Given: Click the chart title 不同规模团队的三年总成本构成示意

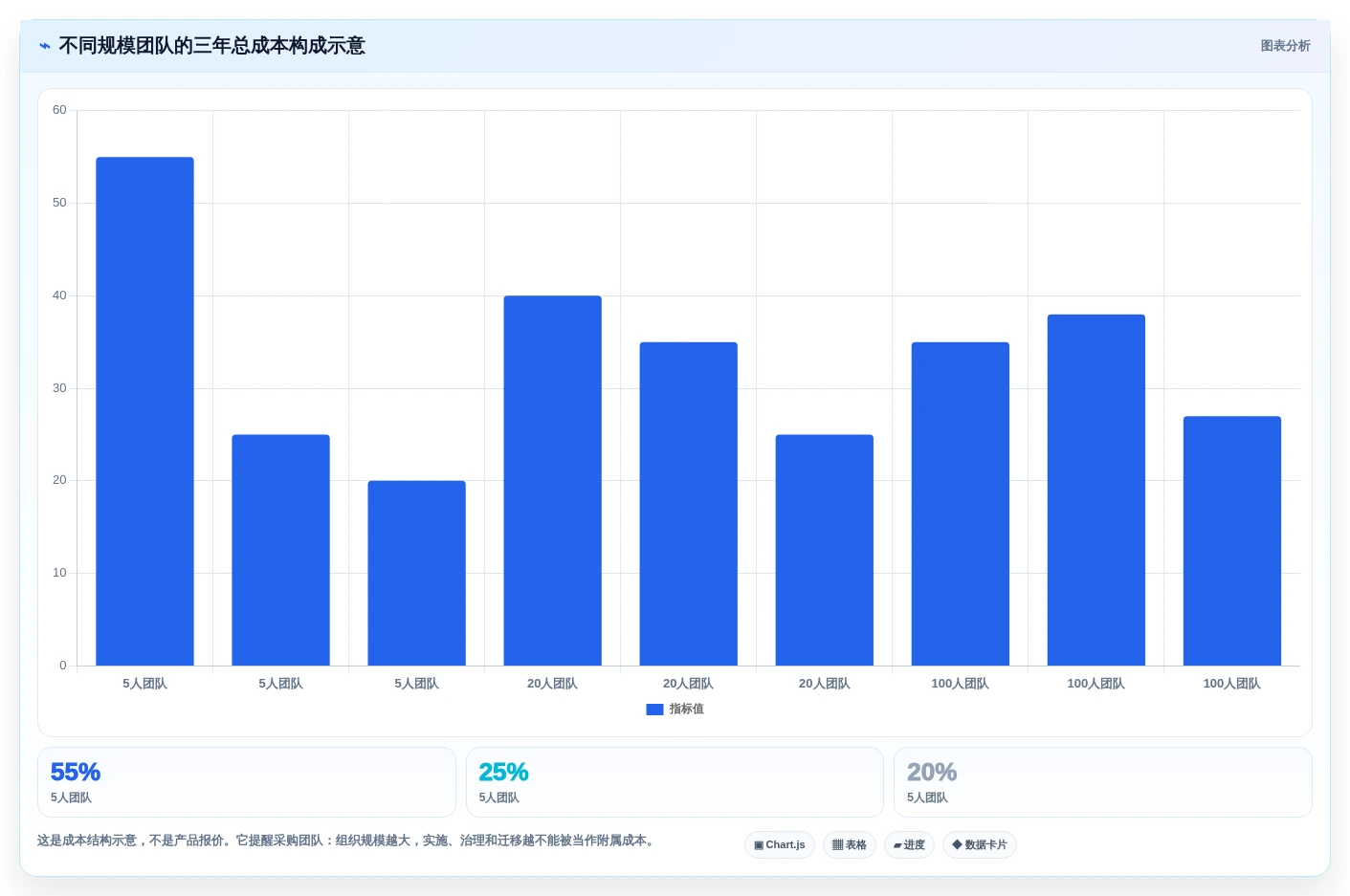Looking at the screenshot, I should pyautogui.click(x=211, y=46).
